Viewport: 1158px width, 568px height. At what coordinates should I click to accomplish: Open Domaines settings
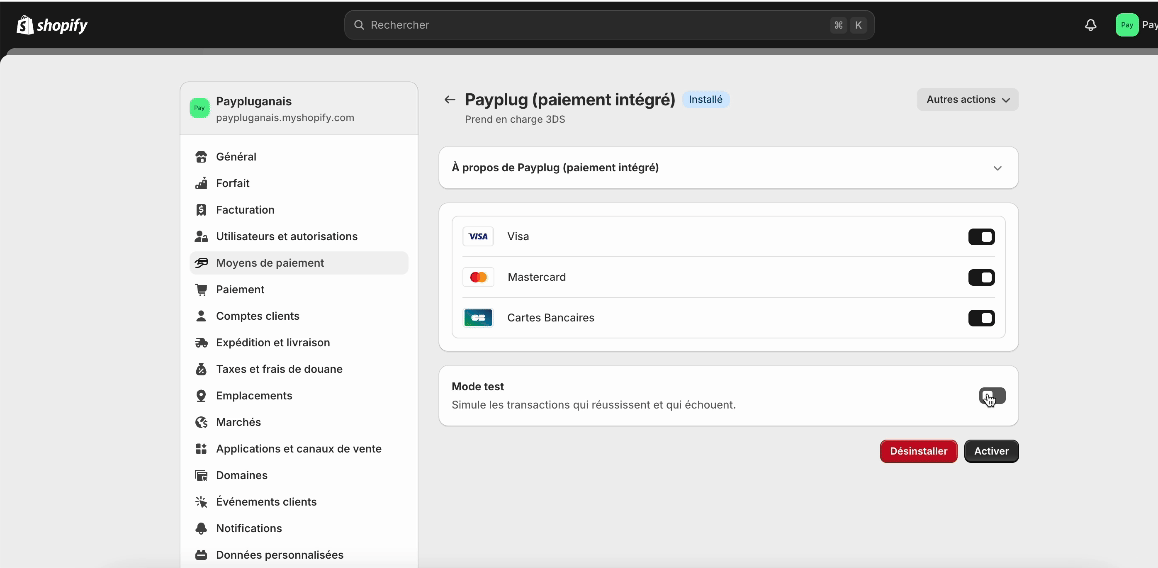coord(299,476)
